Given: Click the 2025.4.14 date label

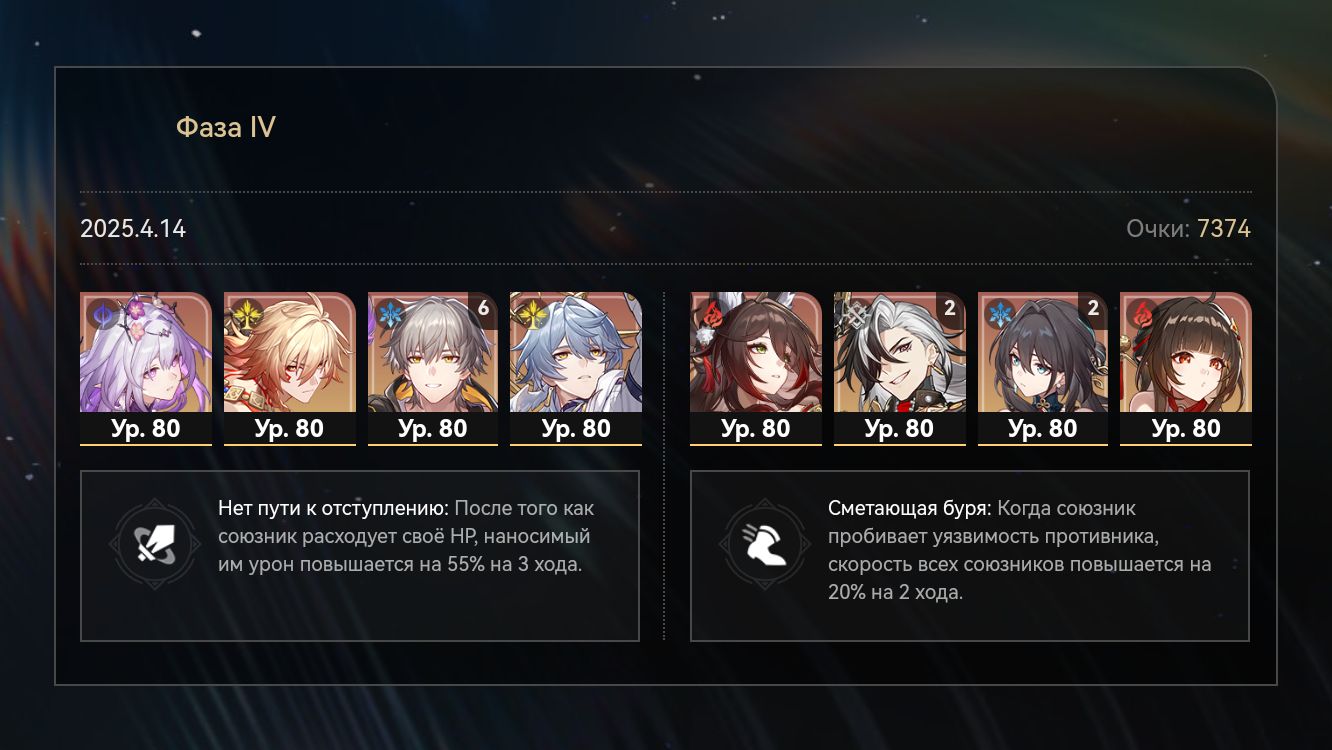Looking at the screenshot, I should click(133, 229).
